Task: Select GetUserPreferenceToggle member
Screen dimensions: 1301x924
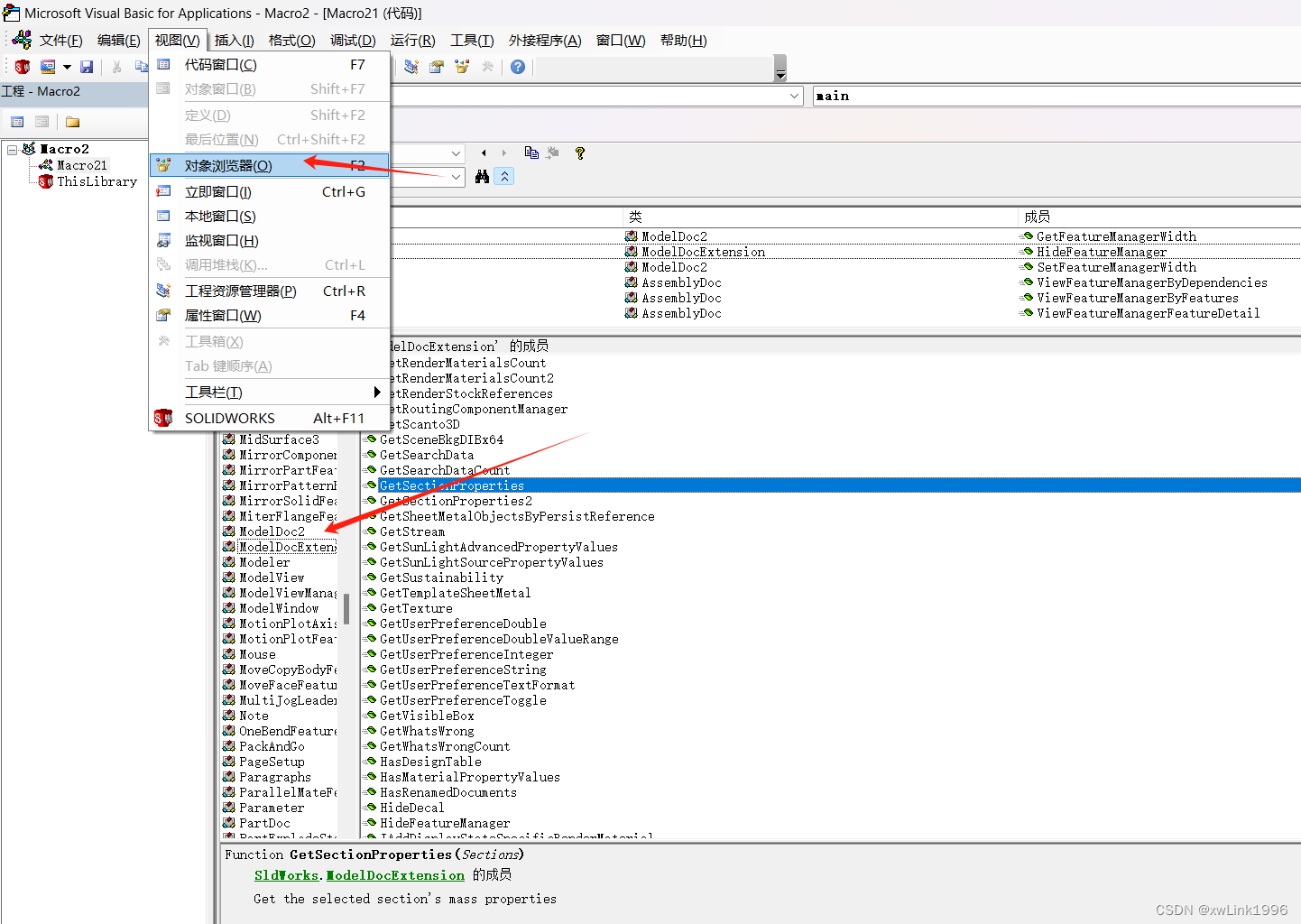Action: click(463, 700)
